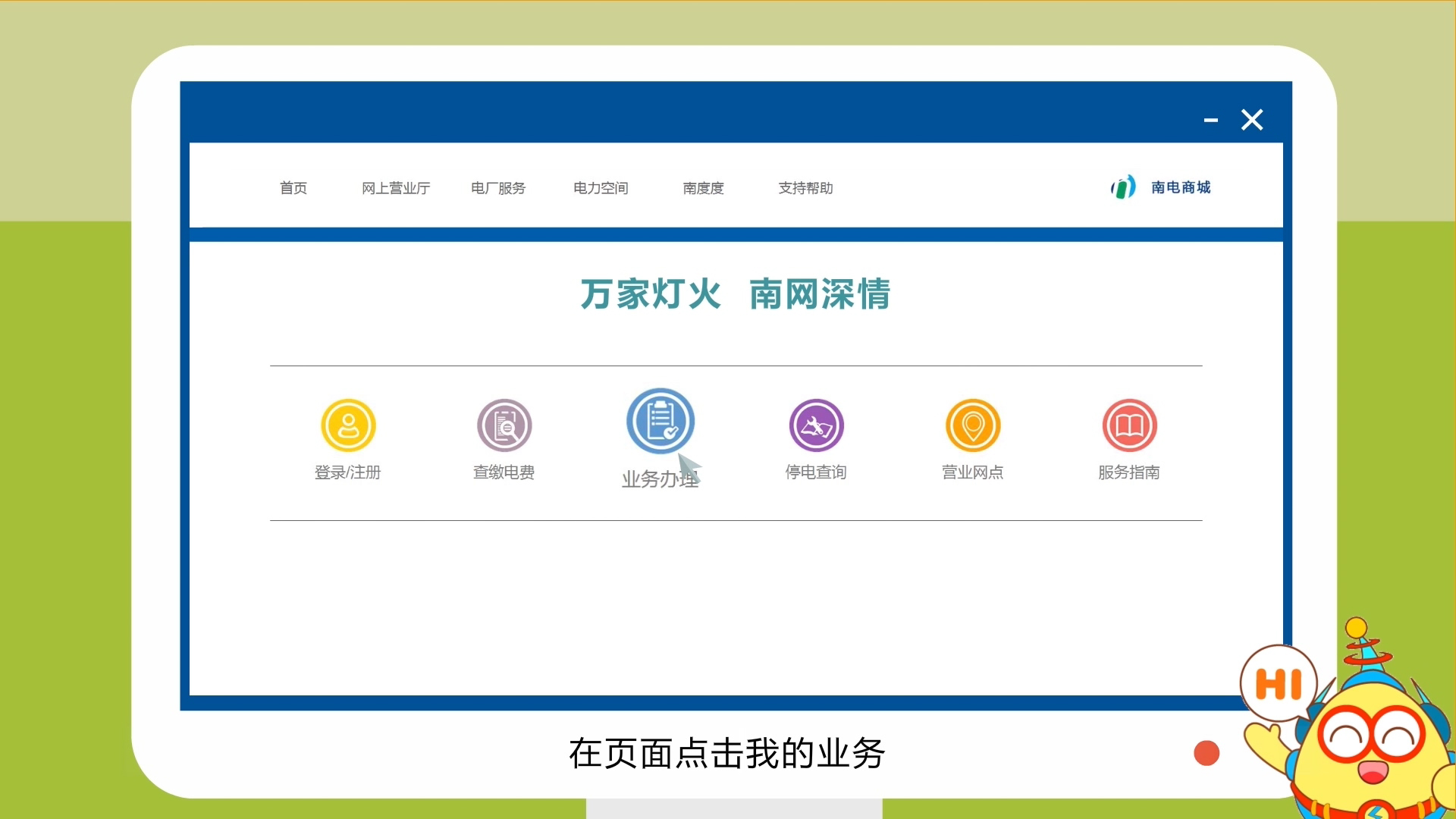
Task: Click the yellow 登录/注册 user icon
Action: click(x=348, y=425)
